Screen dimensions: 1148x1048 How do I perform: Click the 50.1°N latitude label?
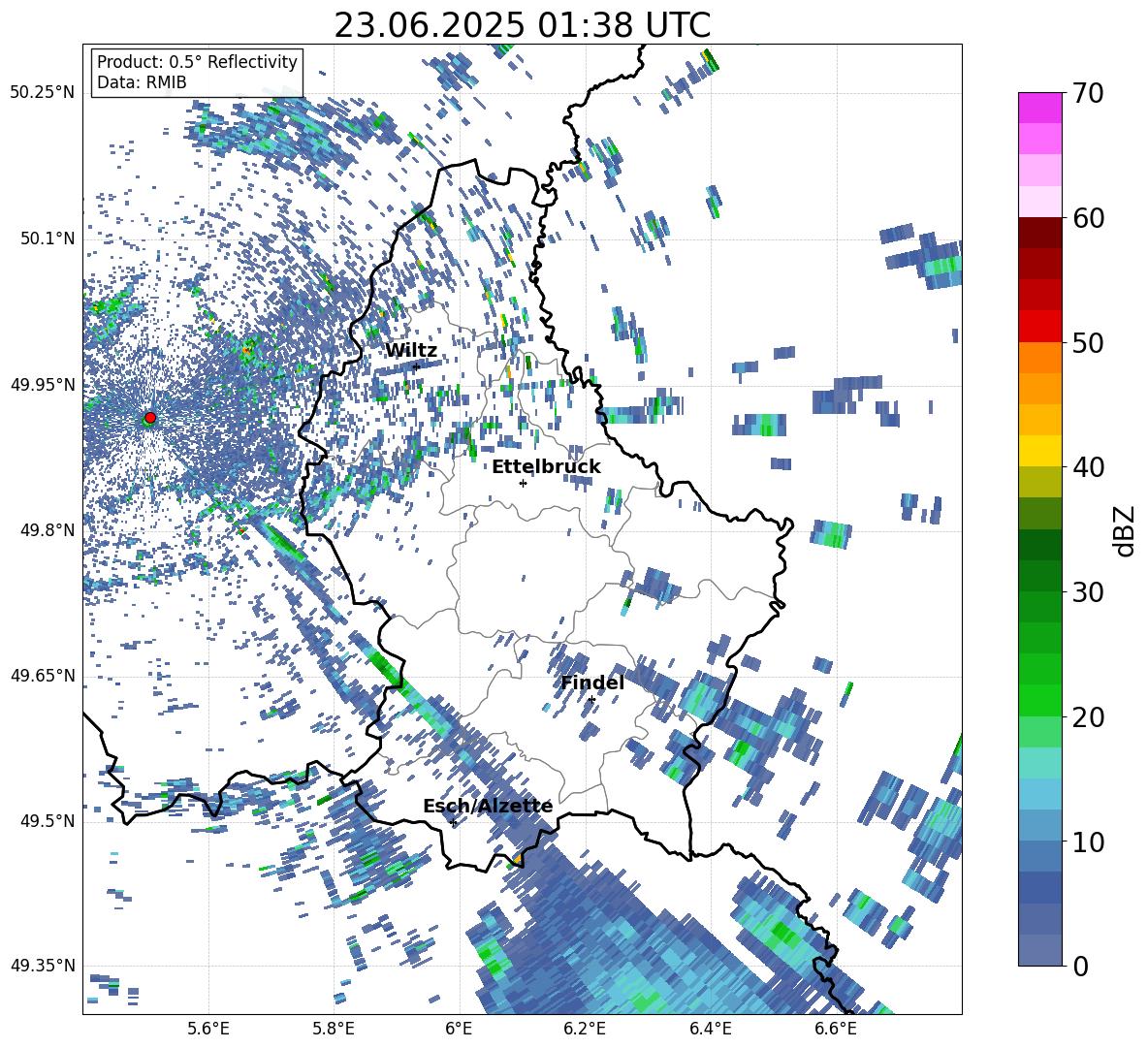click(x=47, y=238)
